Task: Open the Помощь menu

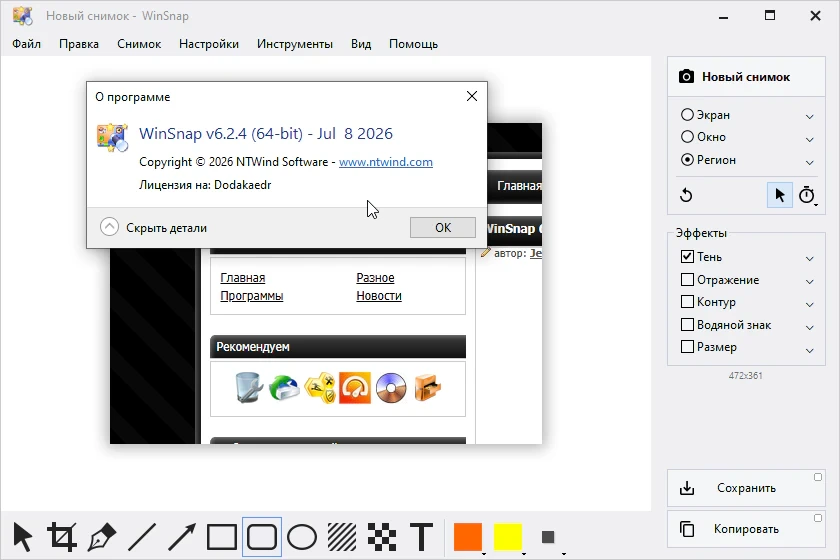Action: 413,44
